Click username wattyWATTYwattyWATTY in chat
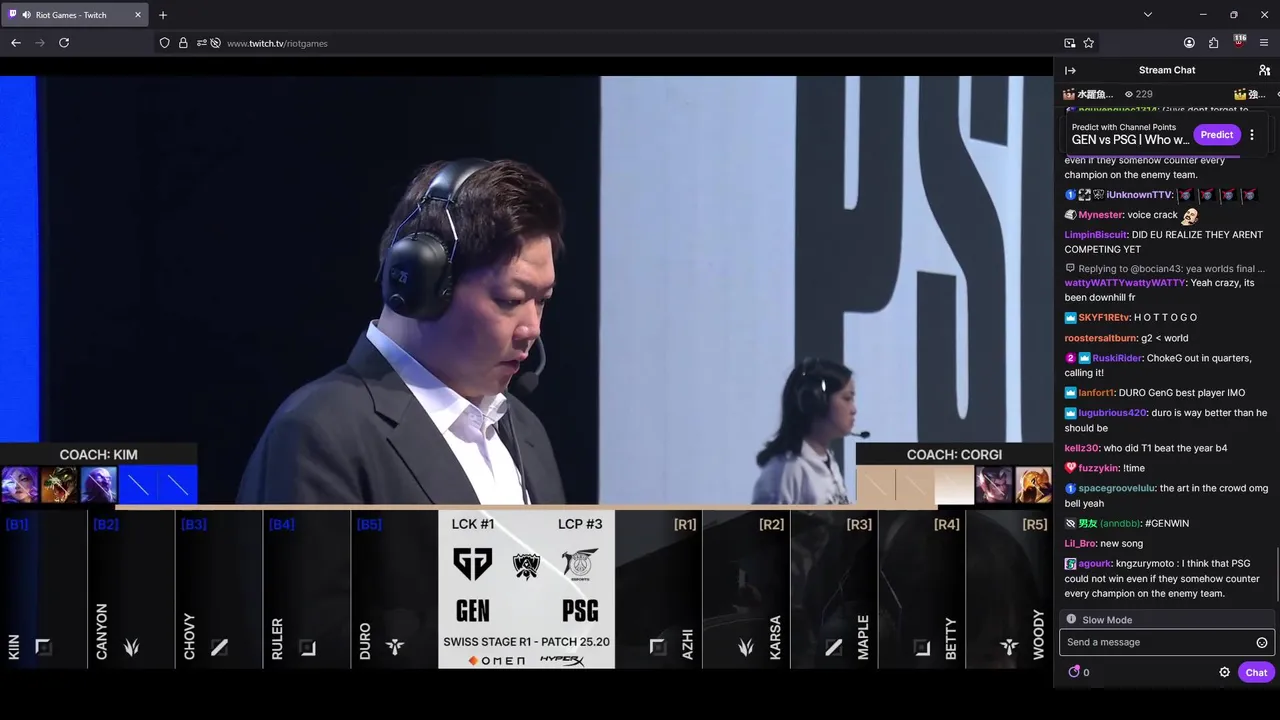This screenshot has height=720, width=1280. [1125, 283]
